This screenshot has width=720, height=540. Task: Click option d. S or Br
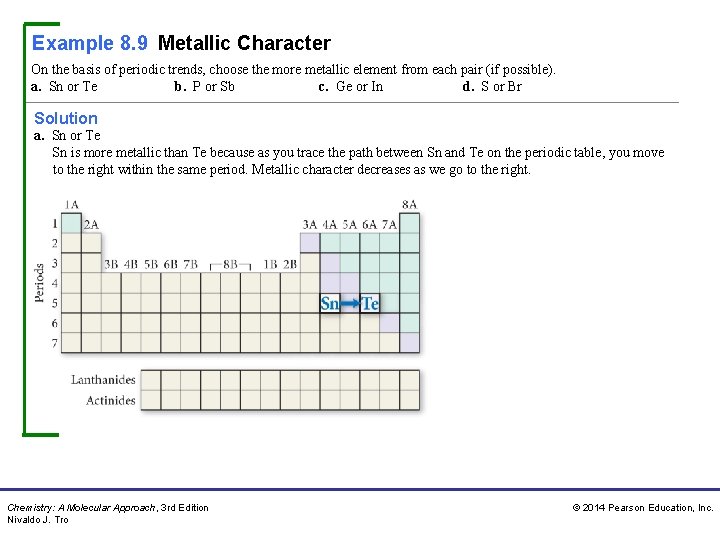coord(492,86)
